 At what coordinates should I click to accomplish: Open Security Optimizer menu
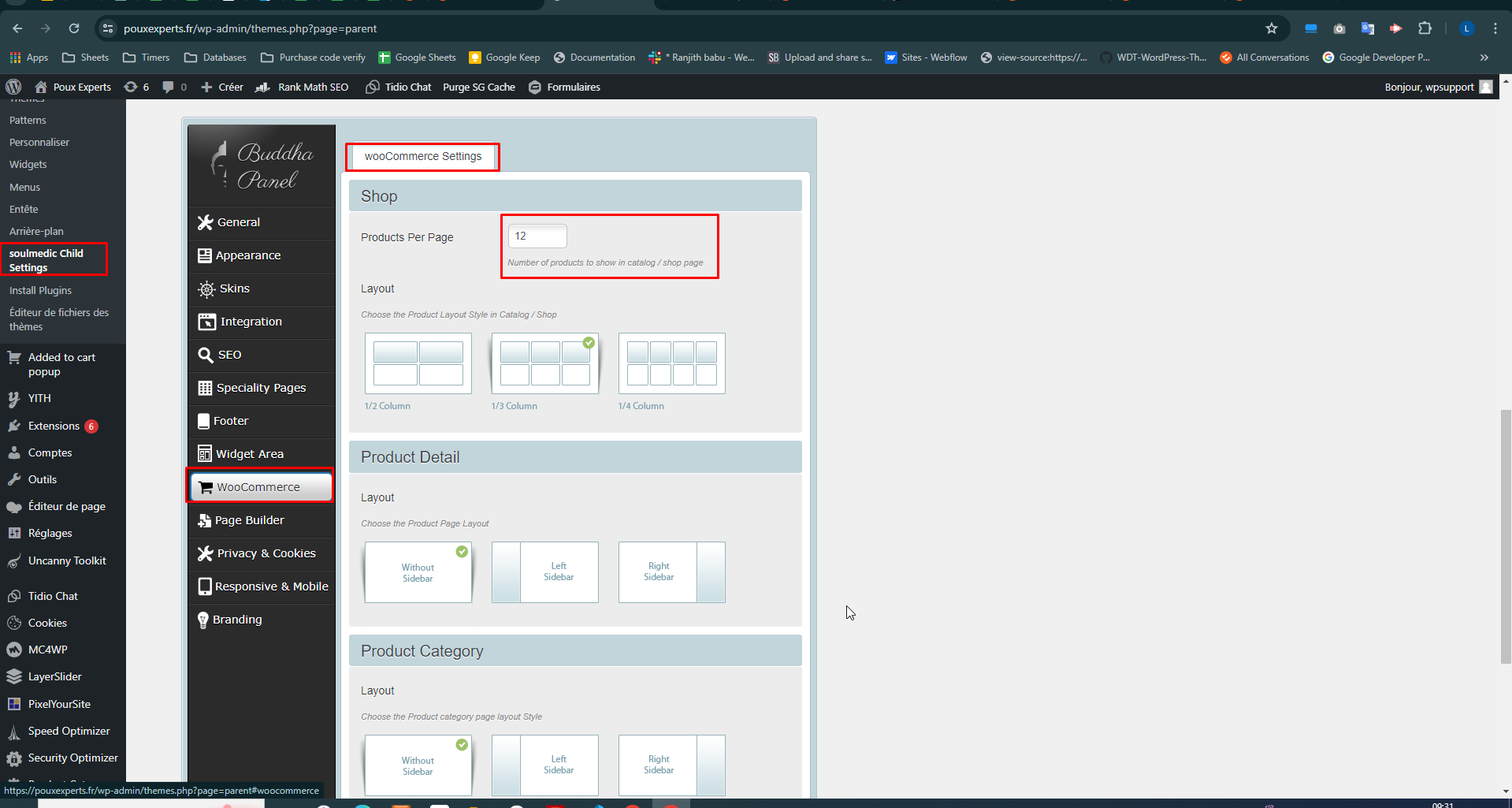tap(72, 758)
